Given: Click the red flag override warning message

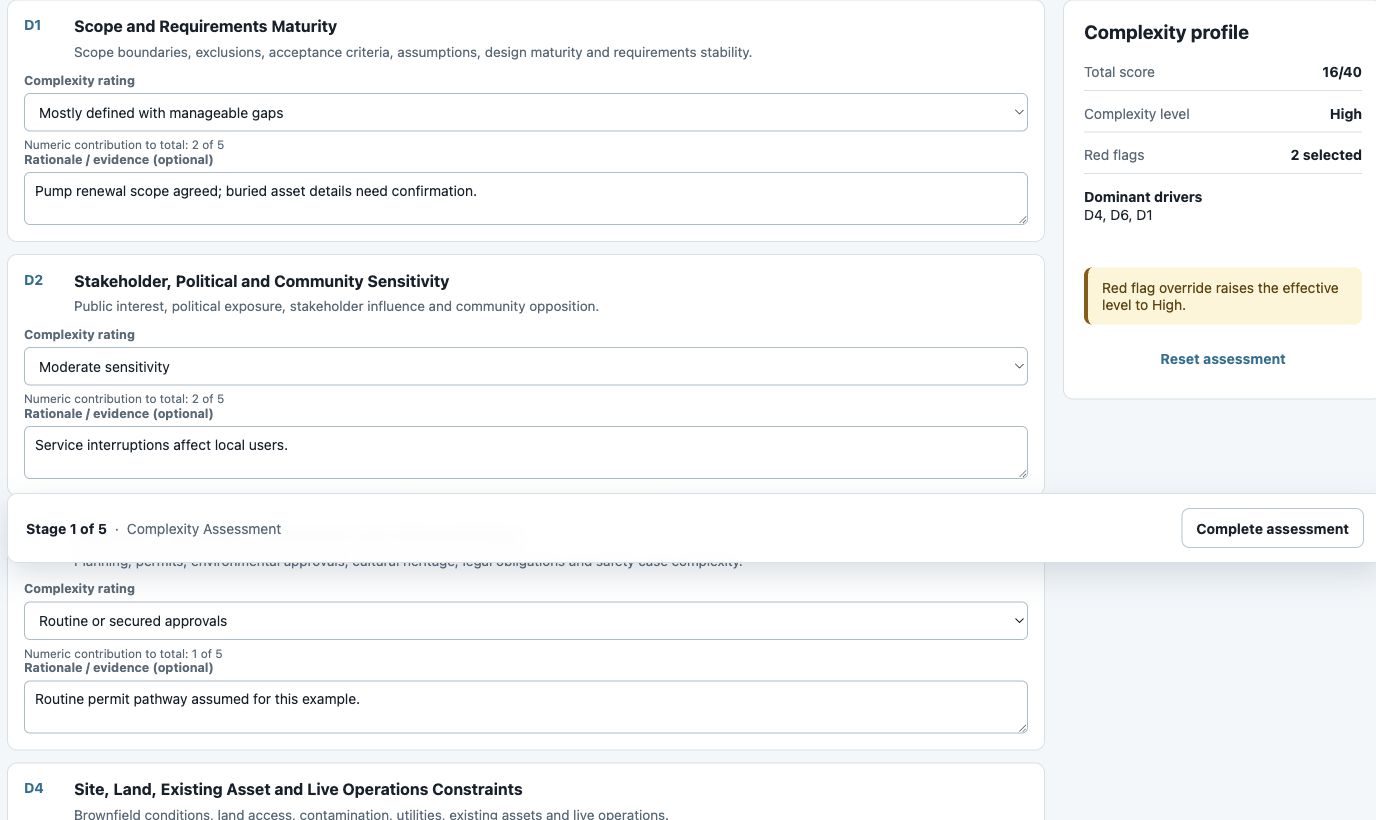Looking at the screenshot, I should (1223, 296).
